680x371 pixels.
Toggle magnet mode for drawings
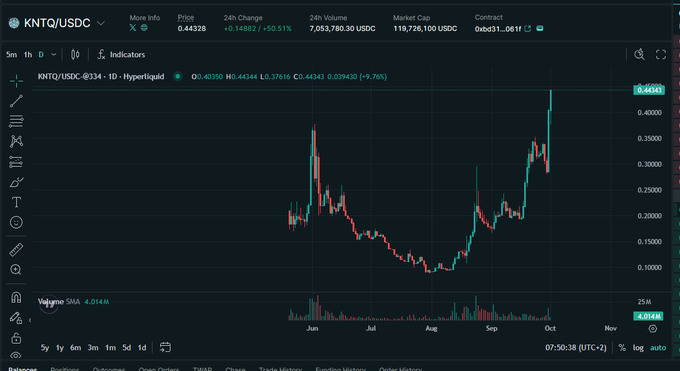pyautogui.click(x=16, y=298)
